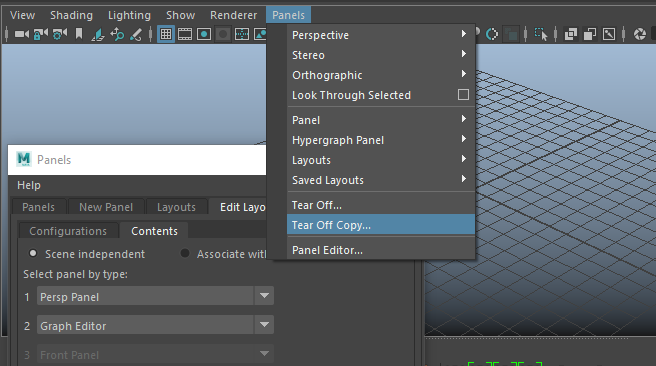Click the dimmed Multisample Anti-aliasing icon
Image resolution: width=656 pixels, height=366 pixels.
pyautogui.click(x=511, y=34)
